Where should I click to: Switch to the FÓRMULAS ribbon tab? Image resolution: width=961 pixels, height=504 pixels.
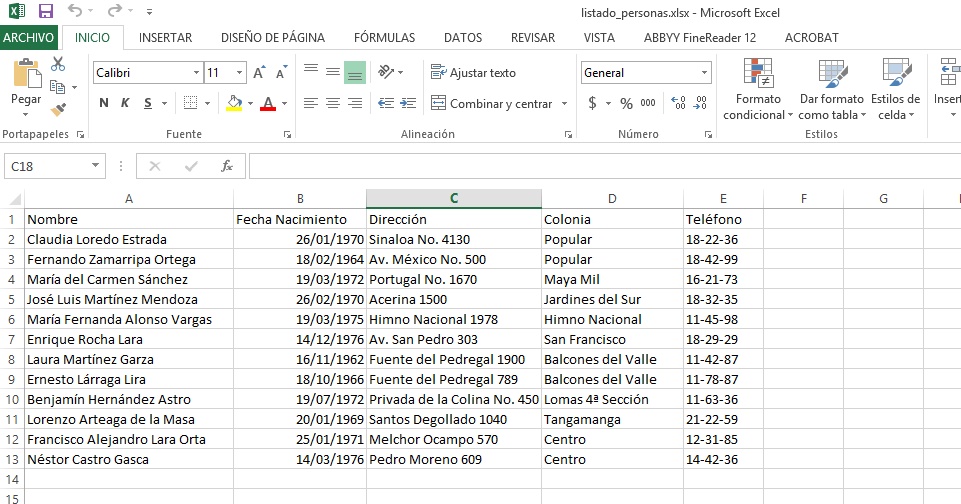click(384, 38)
